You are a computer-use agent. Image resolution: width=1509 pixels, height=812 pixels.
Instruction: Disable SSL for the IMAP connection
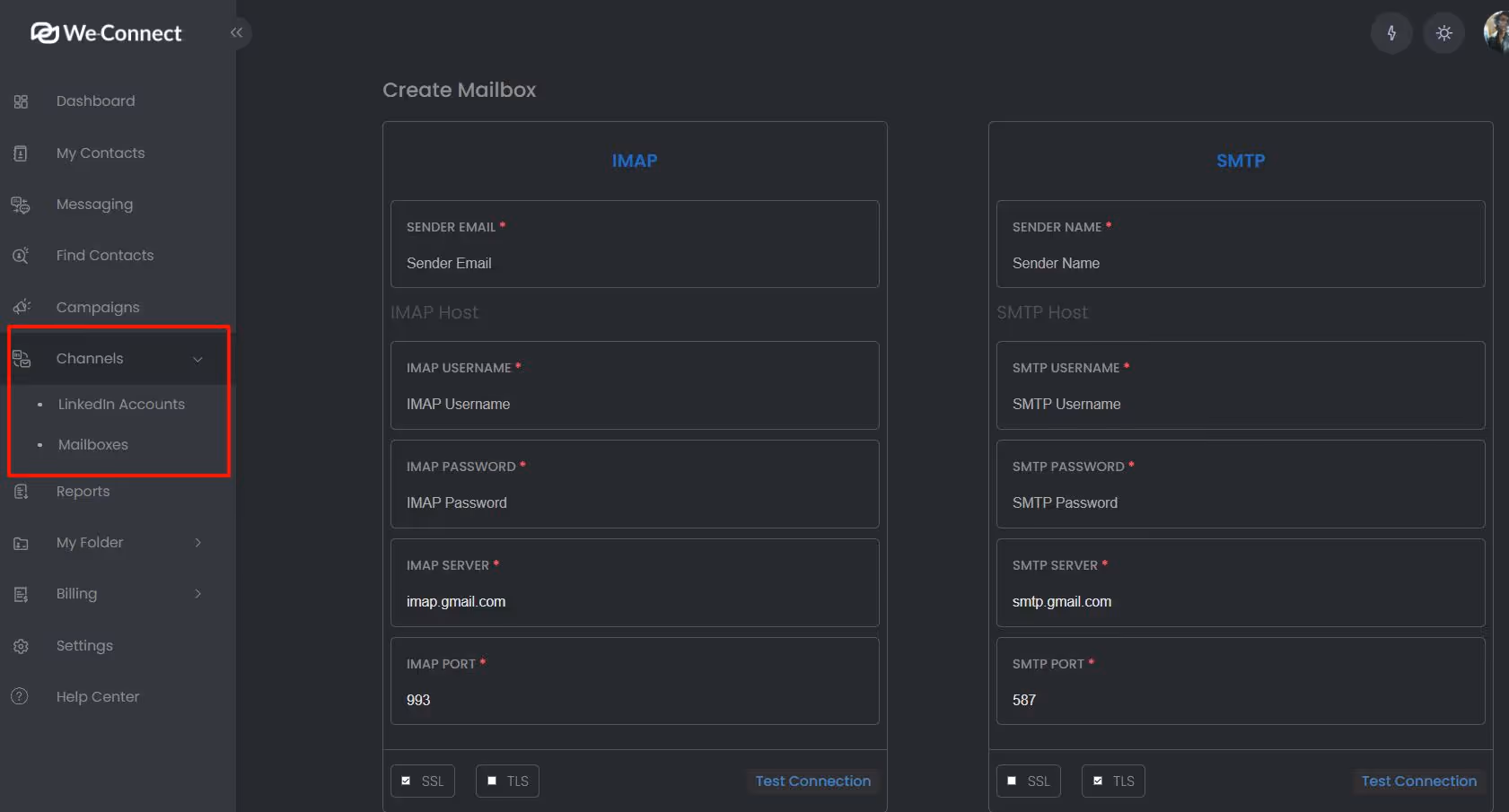tap(407, 780)
